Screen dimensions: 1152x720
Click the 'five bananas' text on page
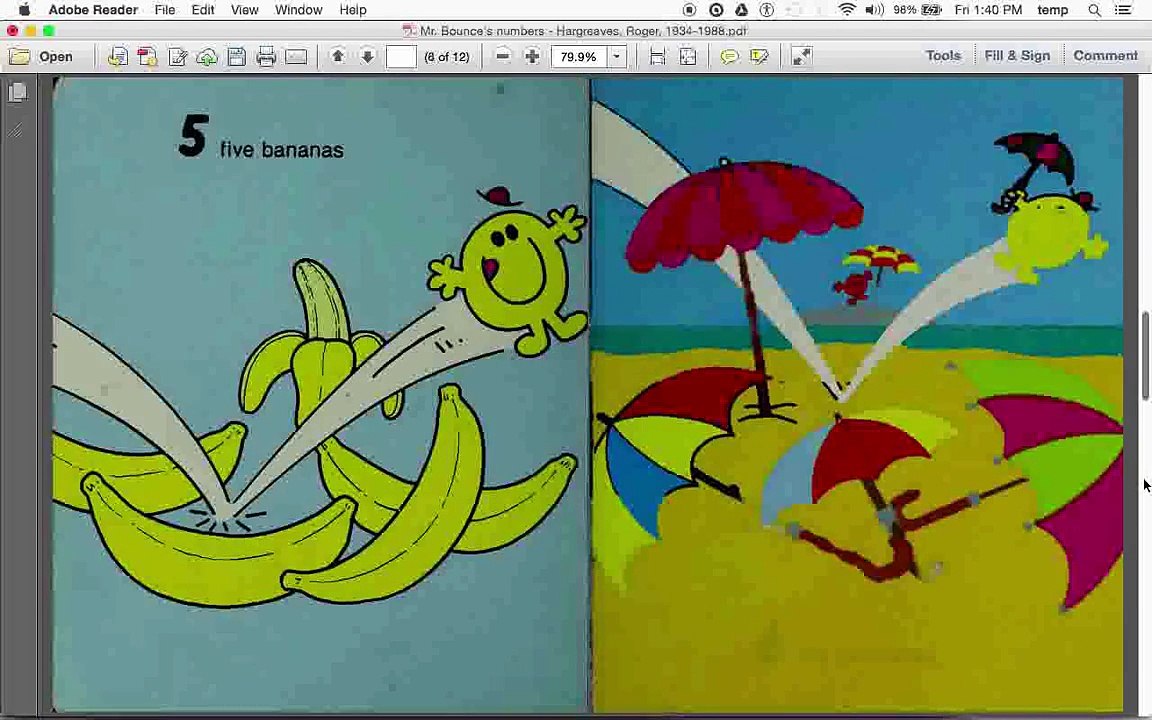[281, 150]
